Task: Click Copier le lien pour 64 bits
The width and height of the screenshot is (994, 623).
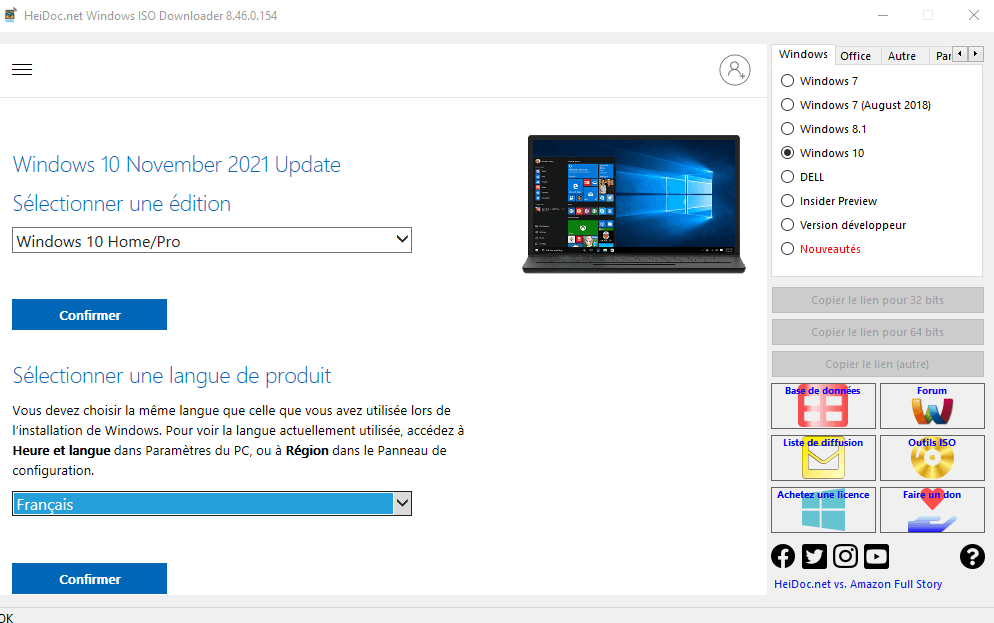Action: coord(877,332)
